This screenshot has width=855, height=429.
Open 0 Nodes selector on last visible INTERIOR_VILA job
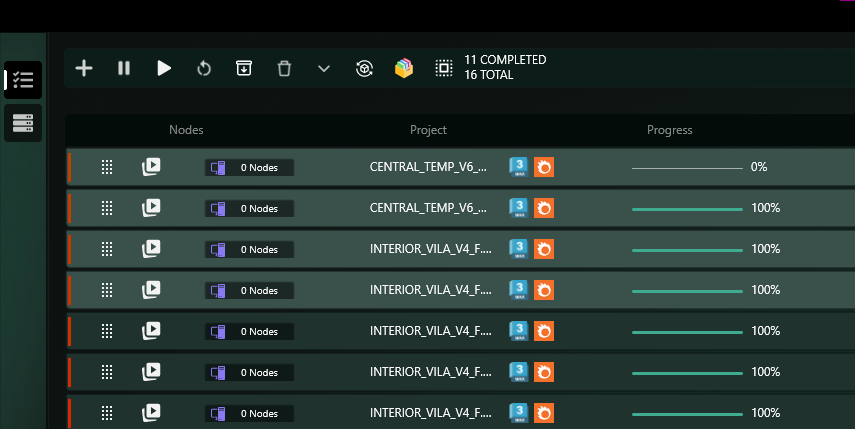pyautogui.click(x=249, y=413)
